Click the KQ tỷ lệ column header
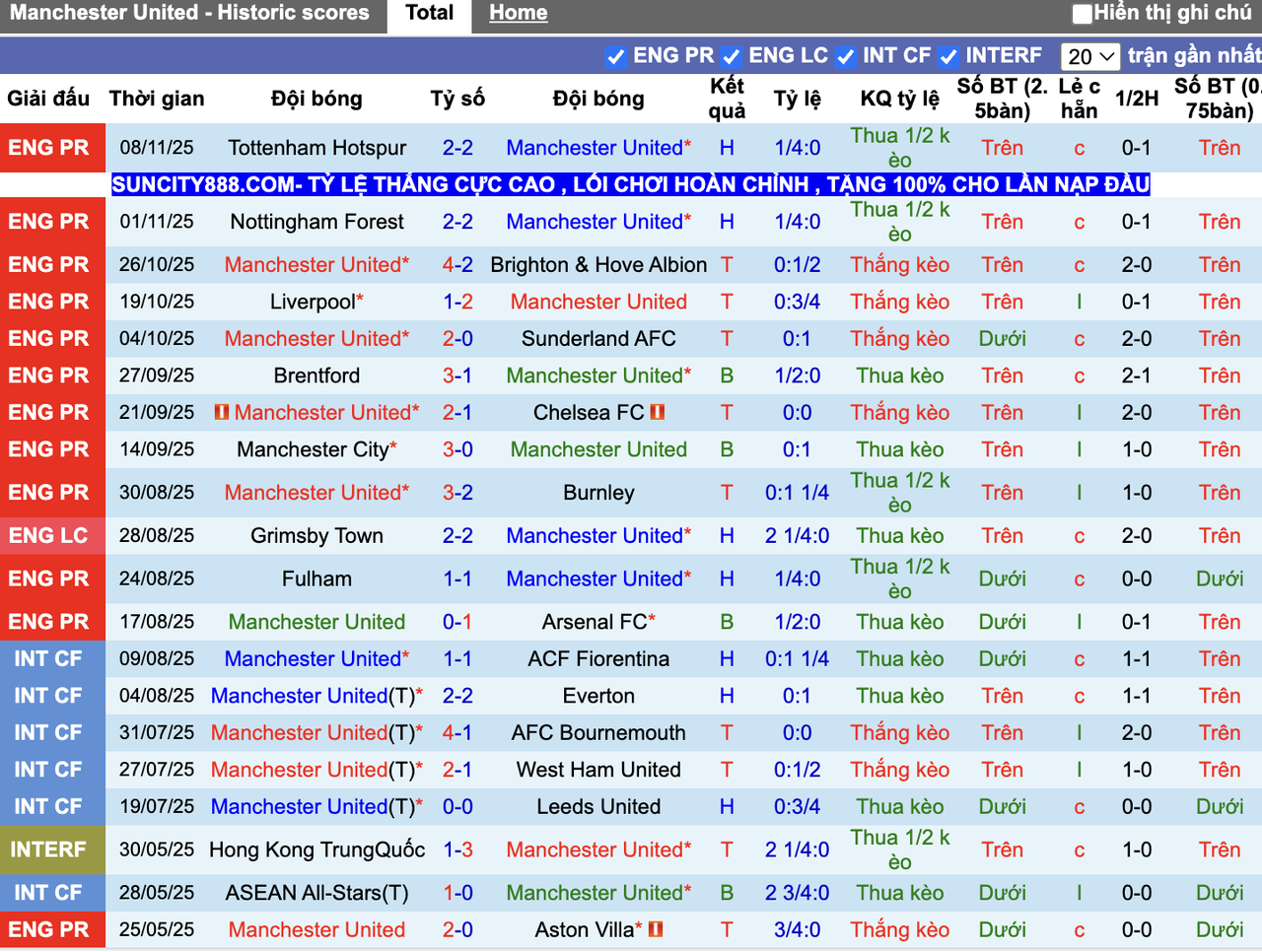This screenshot has height=952, width=1262. pos(900,99)
